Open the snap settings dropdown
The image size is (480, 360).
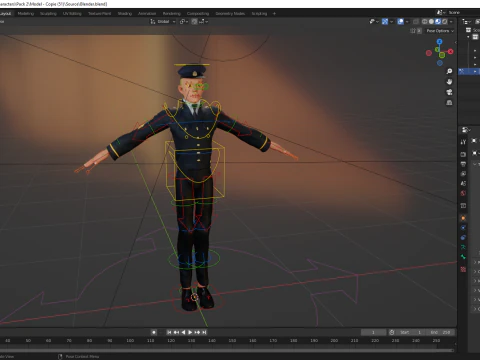[x=204, y=22]
